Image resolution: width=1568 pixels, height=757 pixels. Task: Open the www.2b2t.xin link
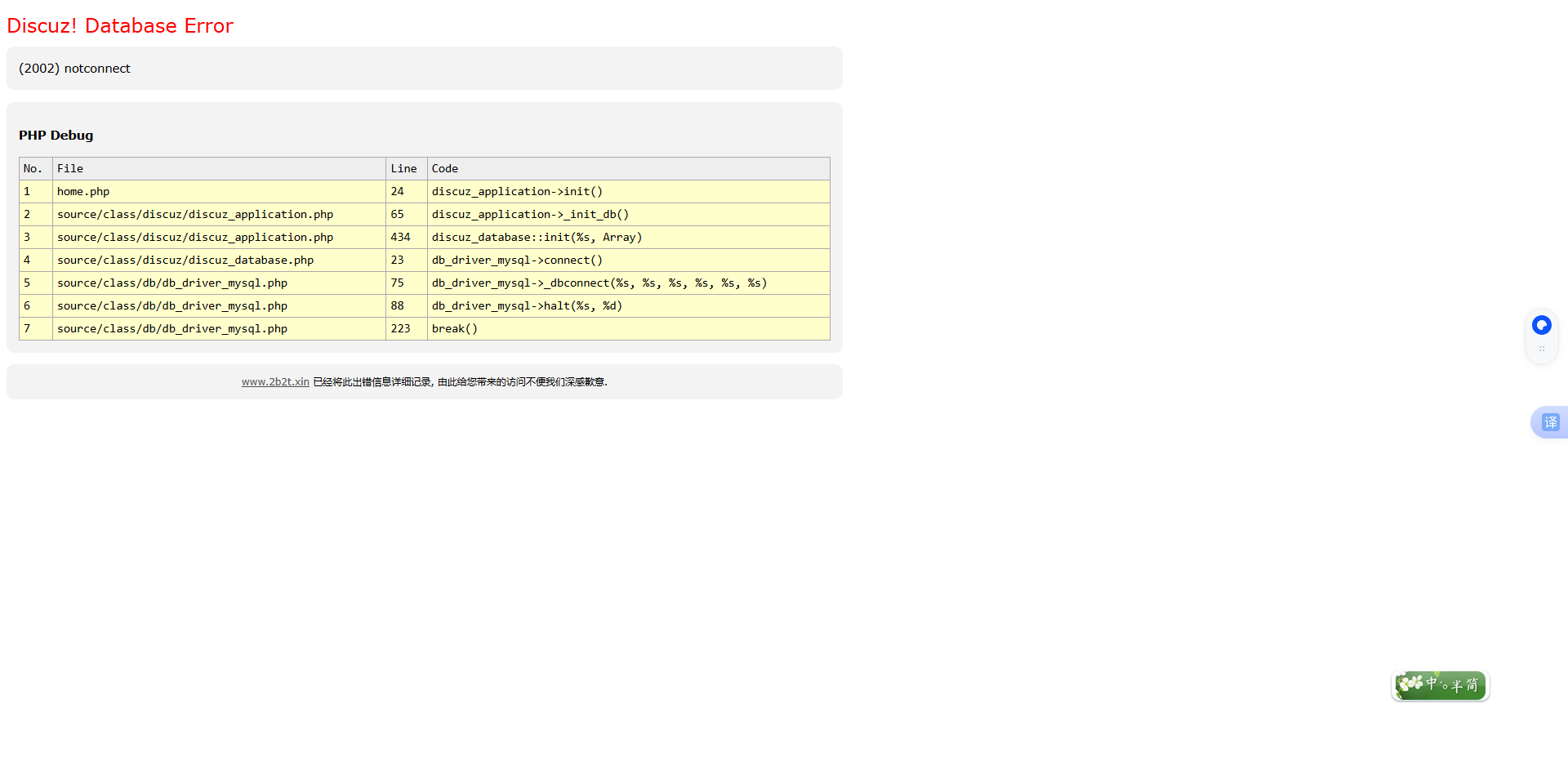tap(275, 381)
